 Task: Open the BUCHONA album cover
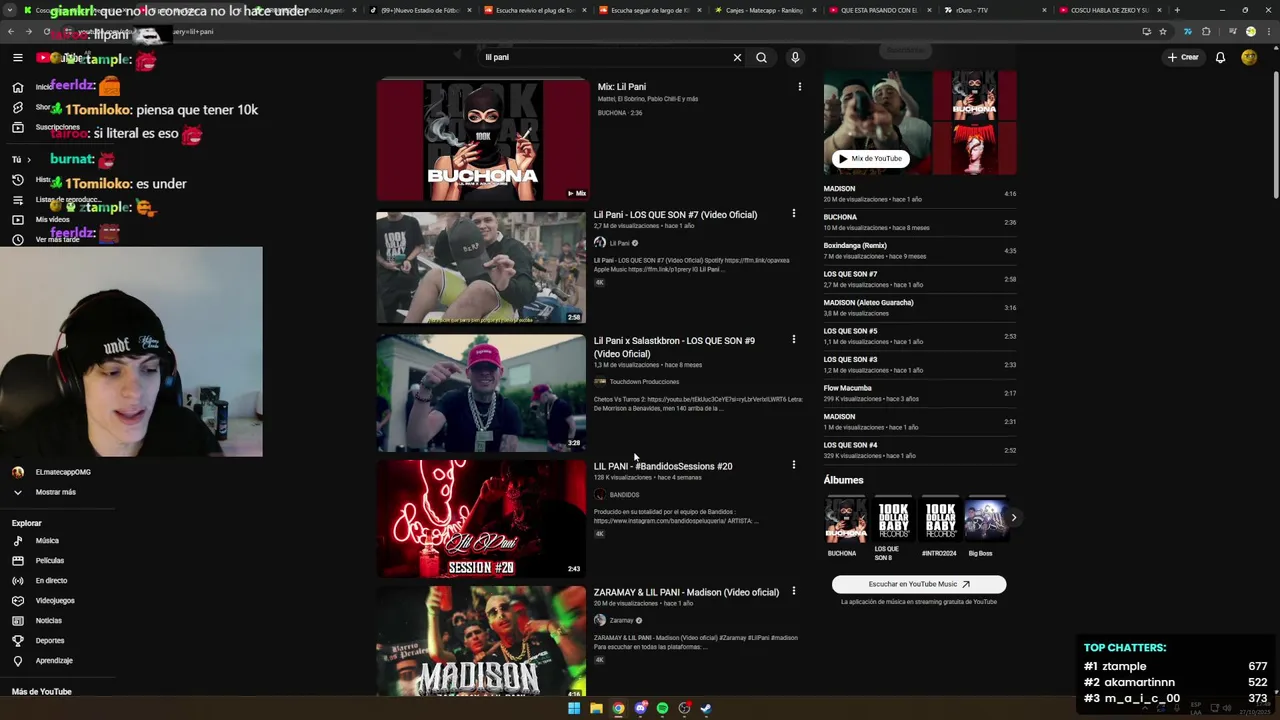[845, 520]
